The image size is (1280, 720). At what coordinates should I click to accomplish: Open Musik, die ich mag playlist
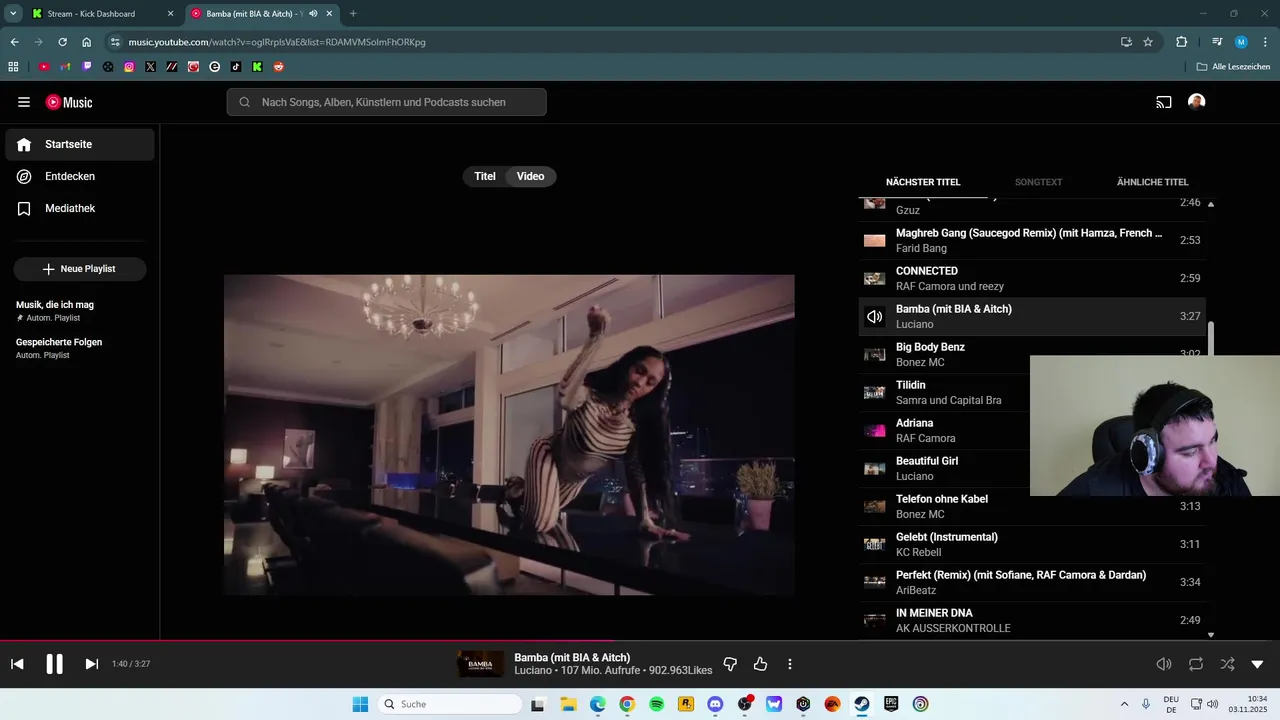(80, 310)
